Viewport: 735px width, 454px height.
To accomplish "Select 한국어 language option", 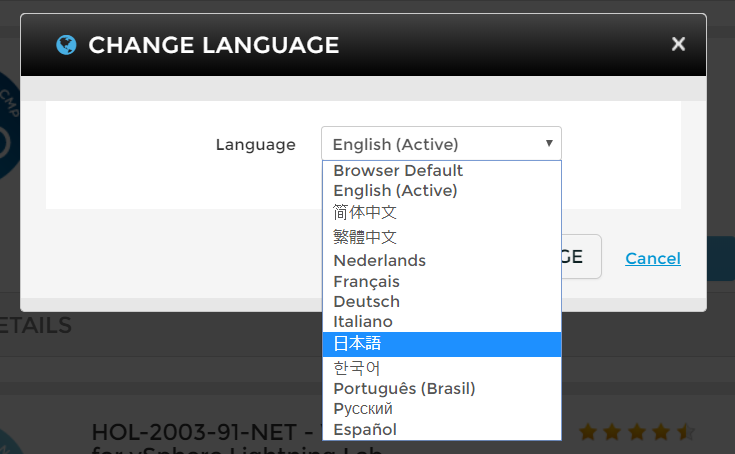I will (x=442, y=368).
